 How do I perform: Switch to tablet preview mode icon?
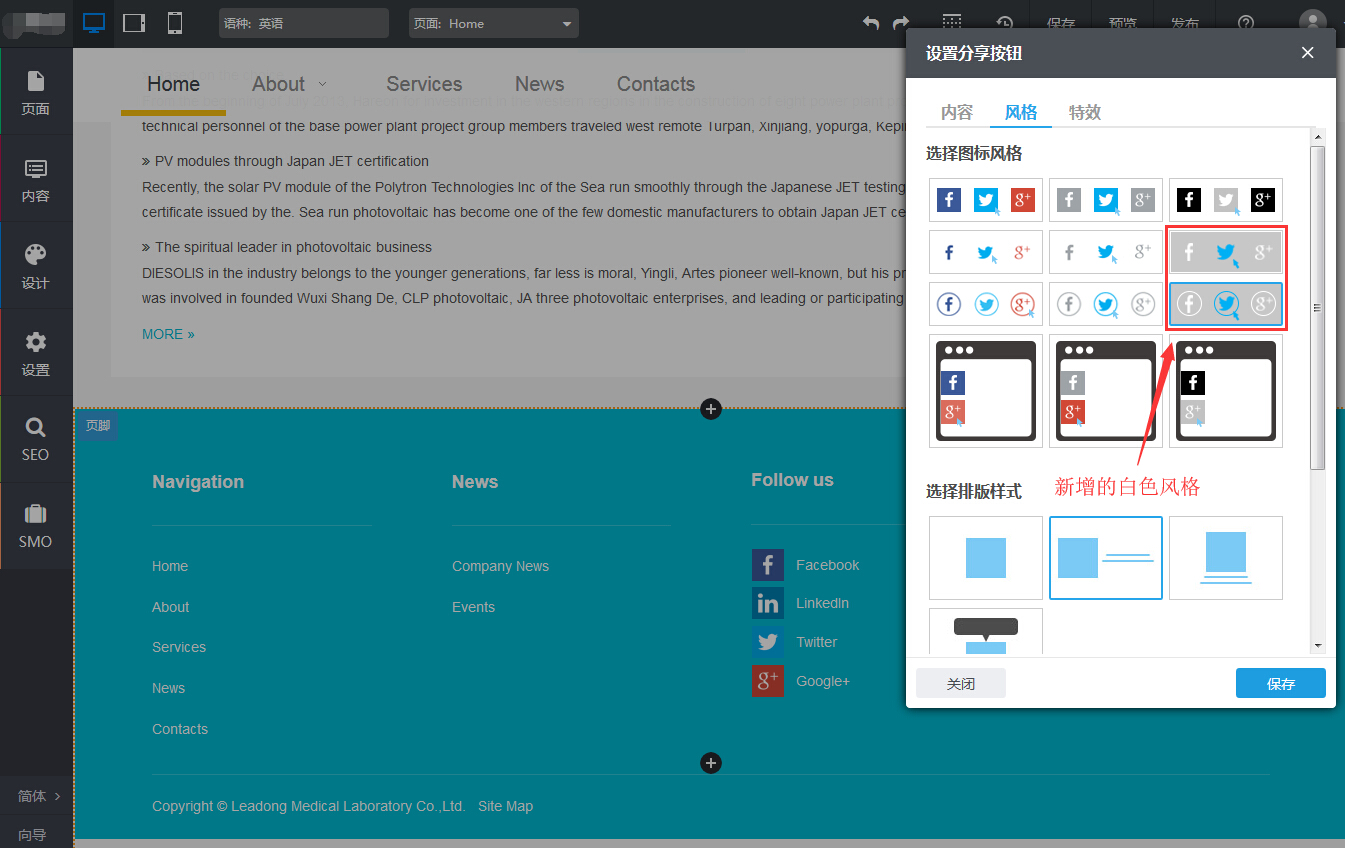(134, 23)
